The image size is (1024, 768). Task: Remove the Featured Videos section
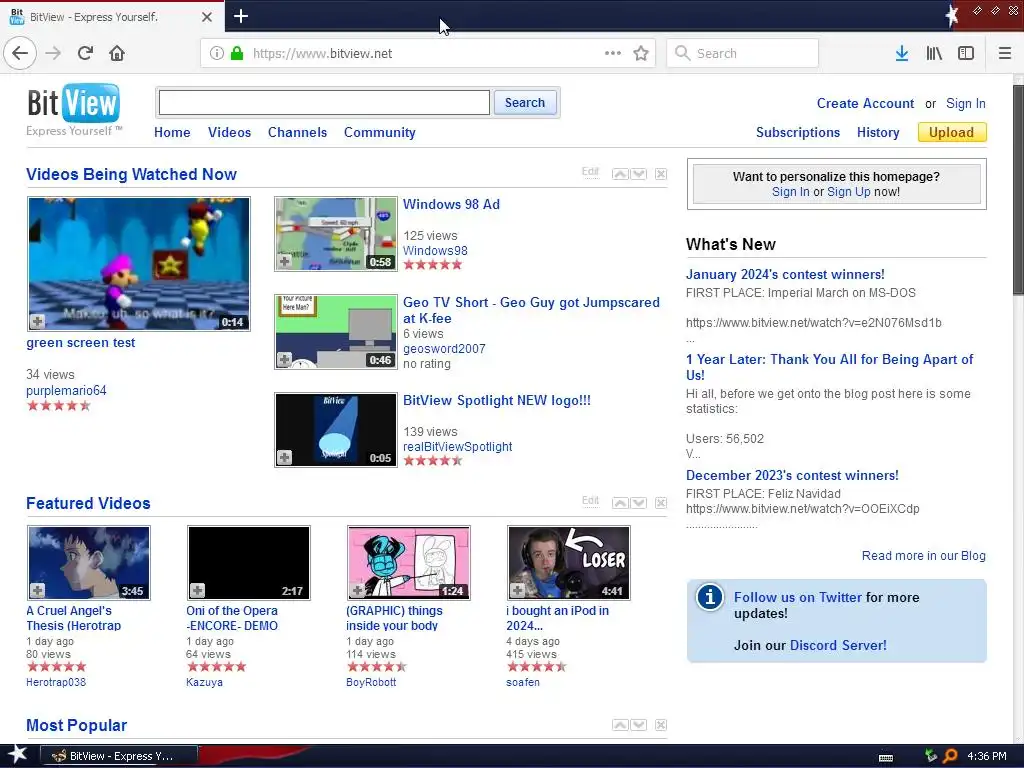[661, 503]
